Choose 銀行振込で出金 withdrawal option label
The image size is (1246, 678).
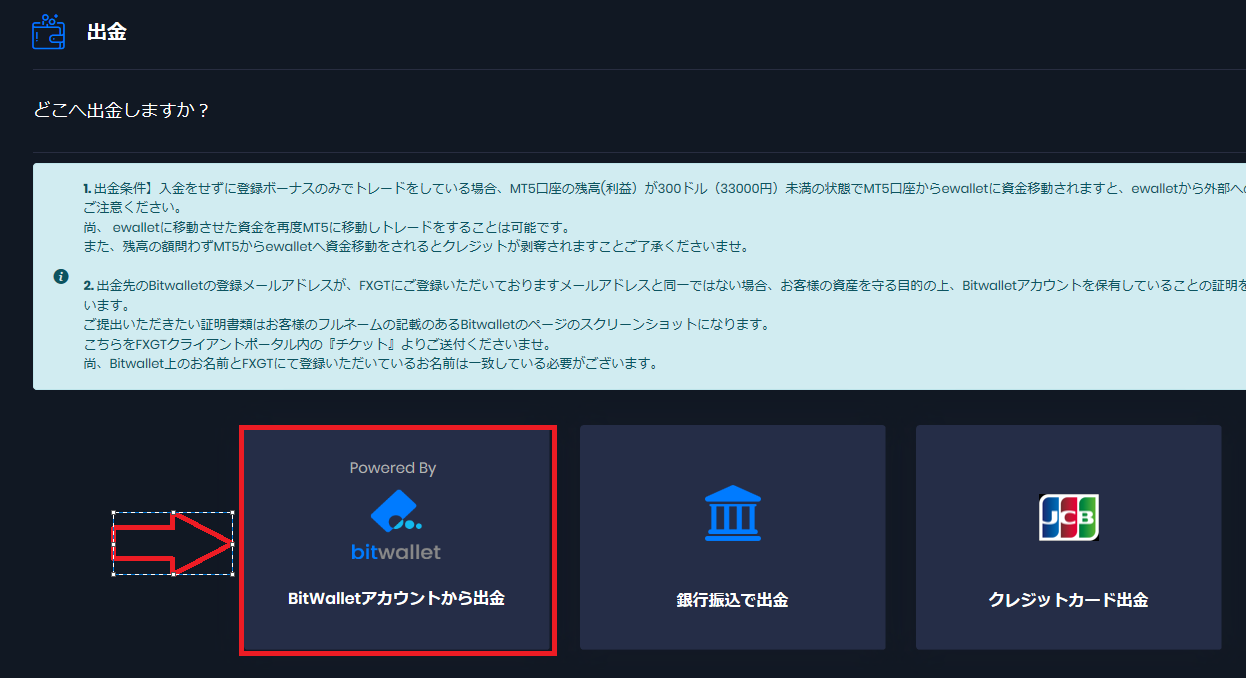[x=732, y=600]
